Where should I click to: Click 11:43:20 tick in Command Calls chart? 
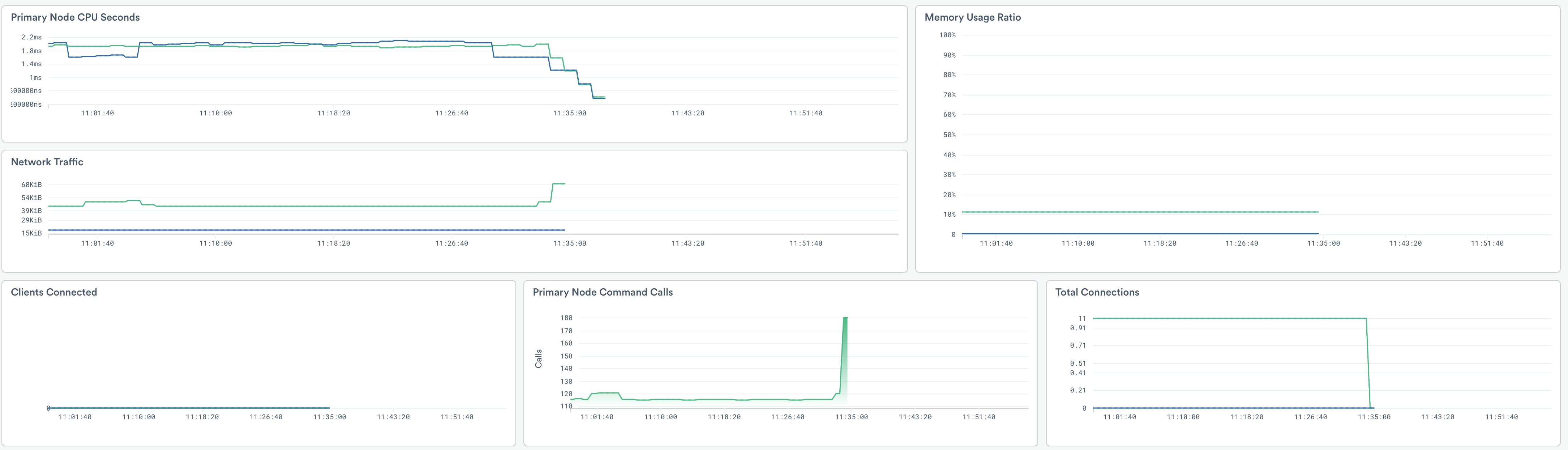[916, 417]
